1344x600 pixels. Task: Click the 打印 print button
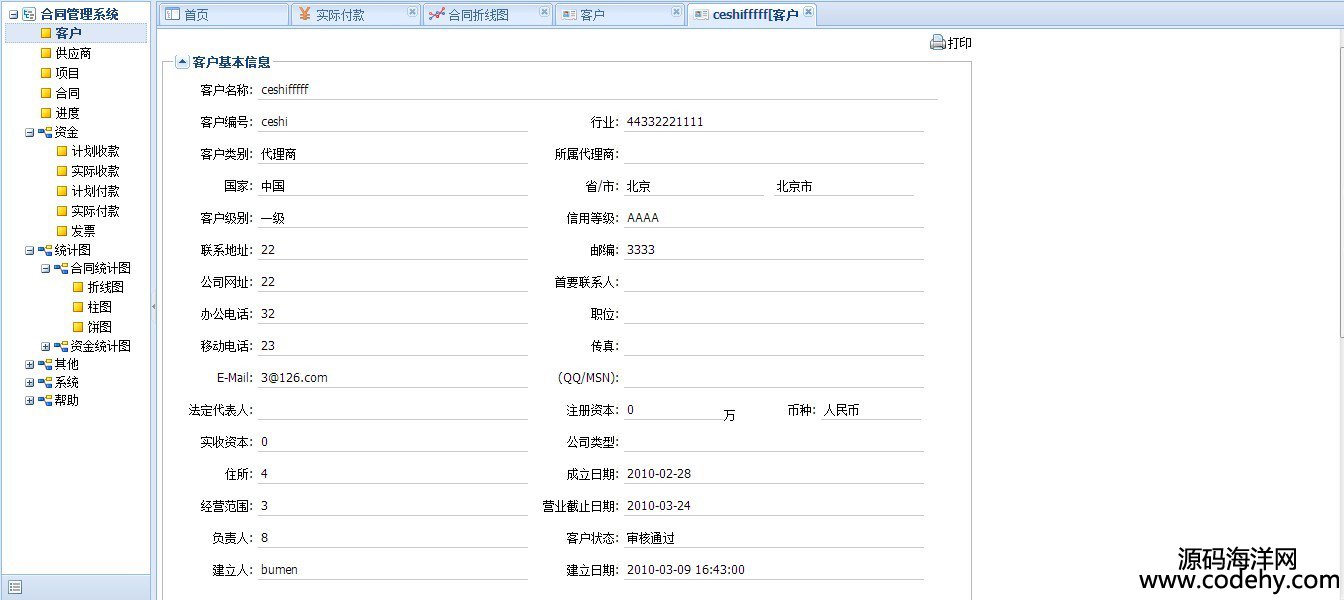[x=951, y=43]
